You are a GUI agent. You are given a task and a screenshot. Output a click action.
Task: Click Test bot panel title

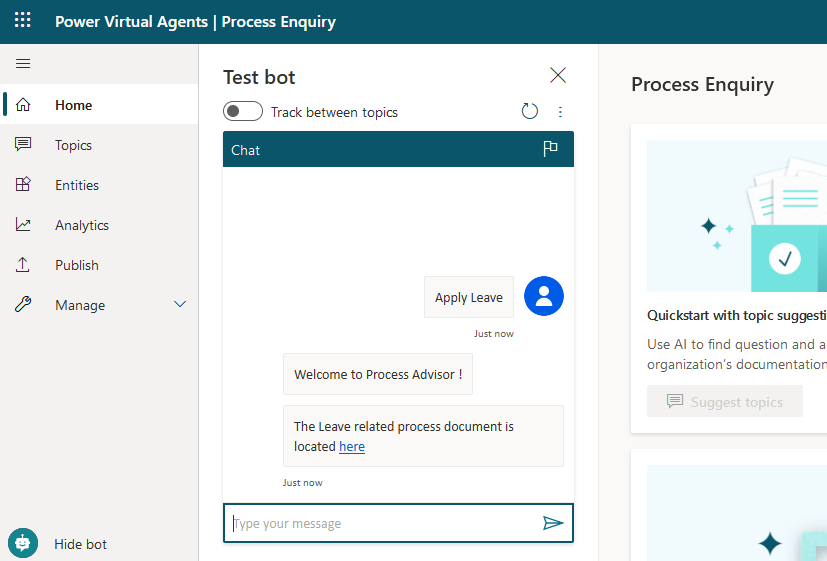(259, 78)
